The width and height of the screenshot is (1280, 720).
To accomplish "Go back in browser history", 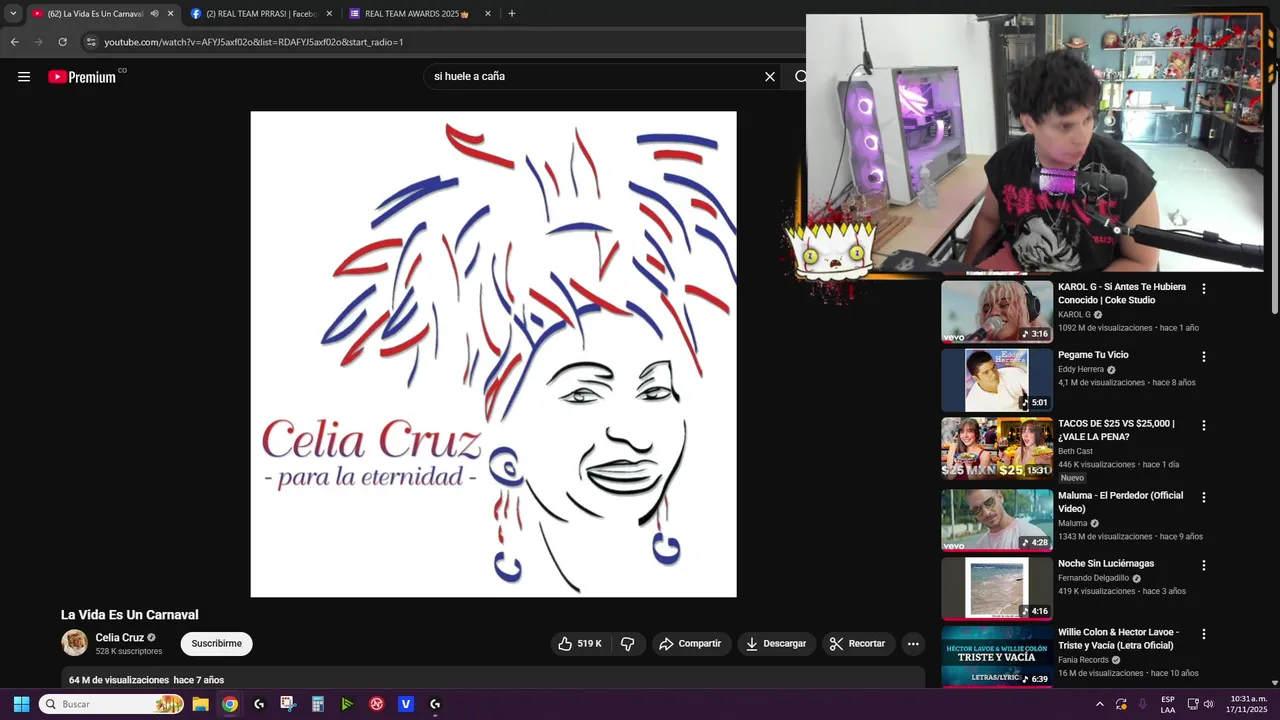I will 14,42.
